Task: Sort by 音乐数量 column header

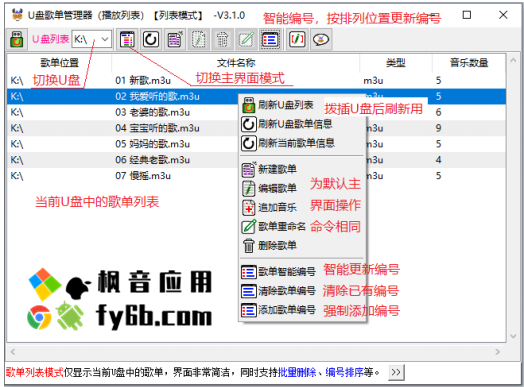Action: 469,62
